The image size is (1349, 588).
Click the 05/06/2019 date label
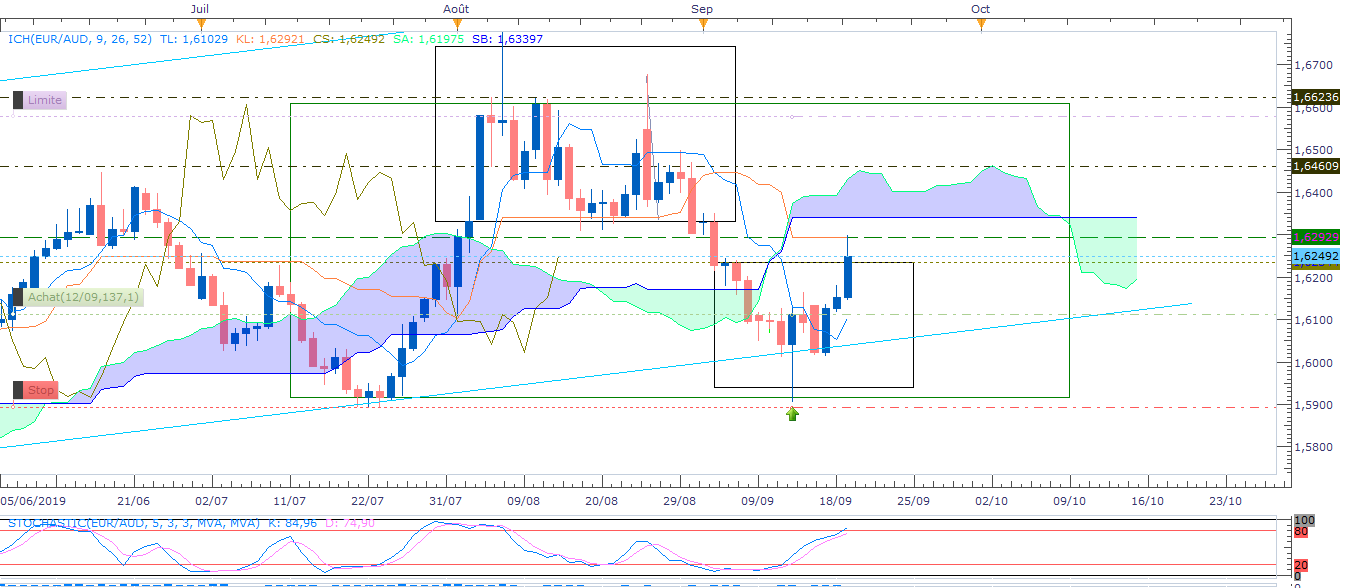pyautogui.click(x=35, y=500)
